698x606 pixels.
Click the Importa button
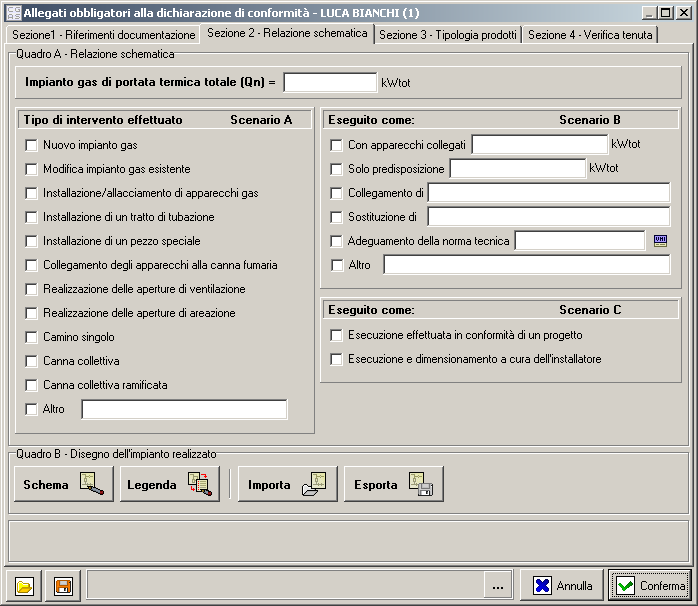(x=288, y=484)
